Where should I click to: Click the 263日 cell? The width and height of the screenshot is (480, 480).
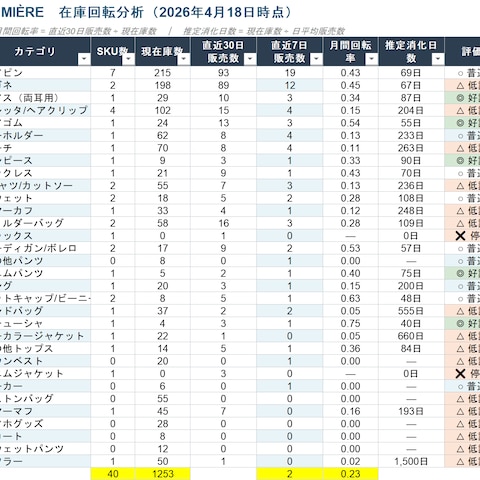tap(411, 148)
